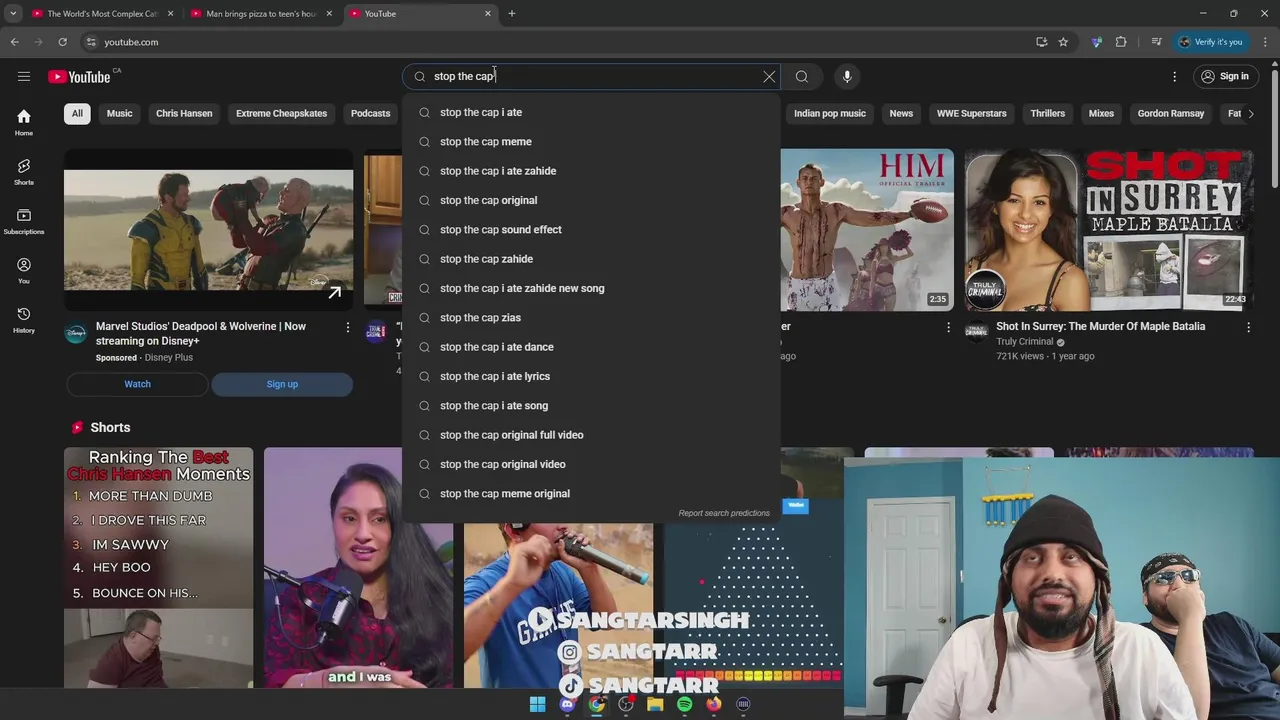Open Truly Criminal channel name
This screenshot has width=1280, height=720.
point(1024,342)
